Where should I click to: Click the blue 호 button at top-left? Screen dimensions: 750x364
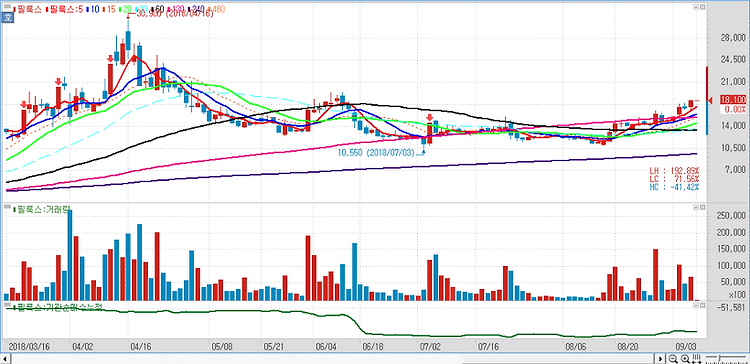[x=7, y=18]
